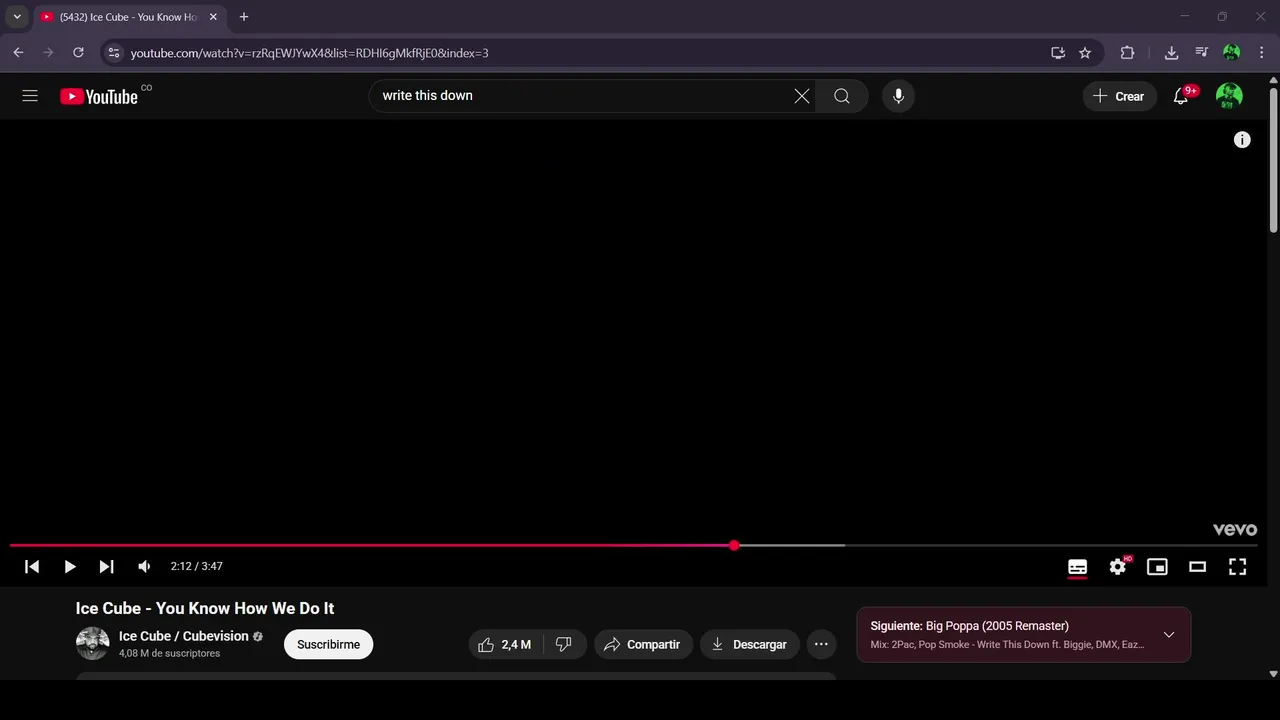Open the tab search dropdown arrow
1280x720 pixels.
17,17
